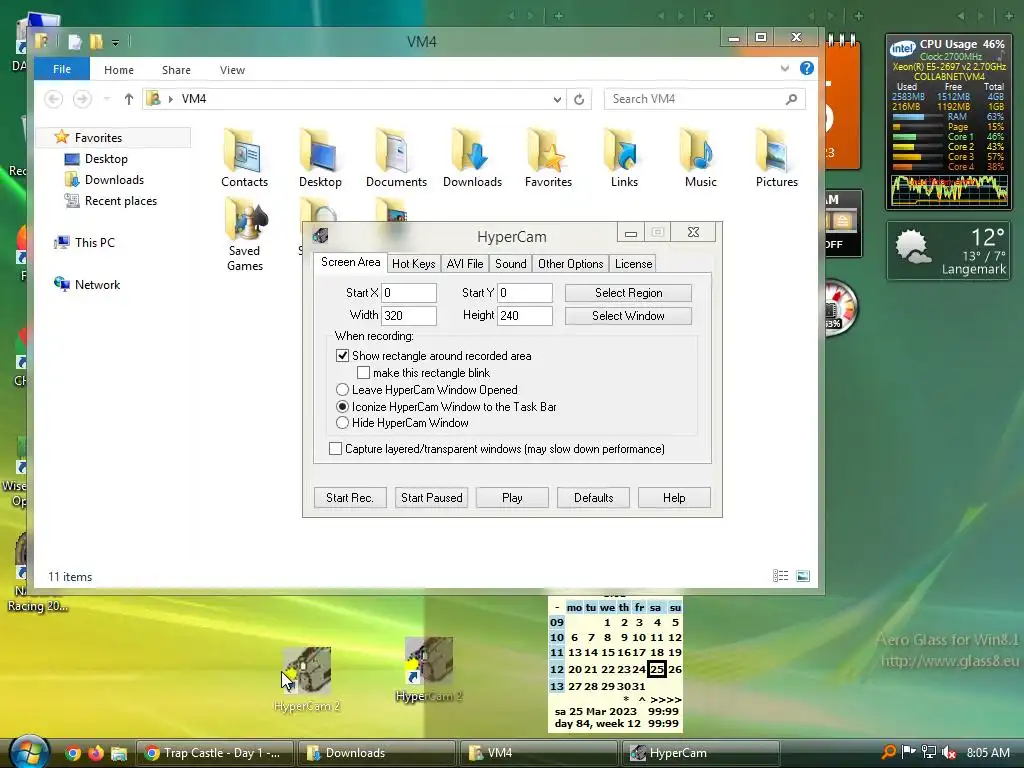Open the Downloads folder icon in file pane
1024x768 pixels.
472,159
